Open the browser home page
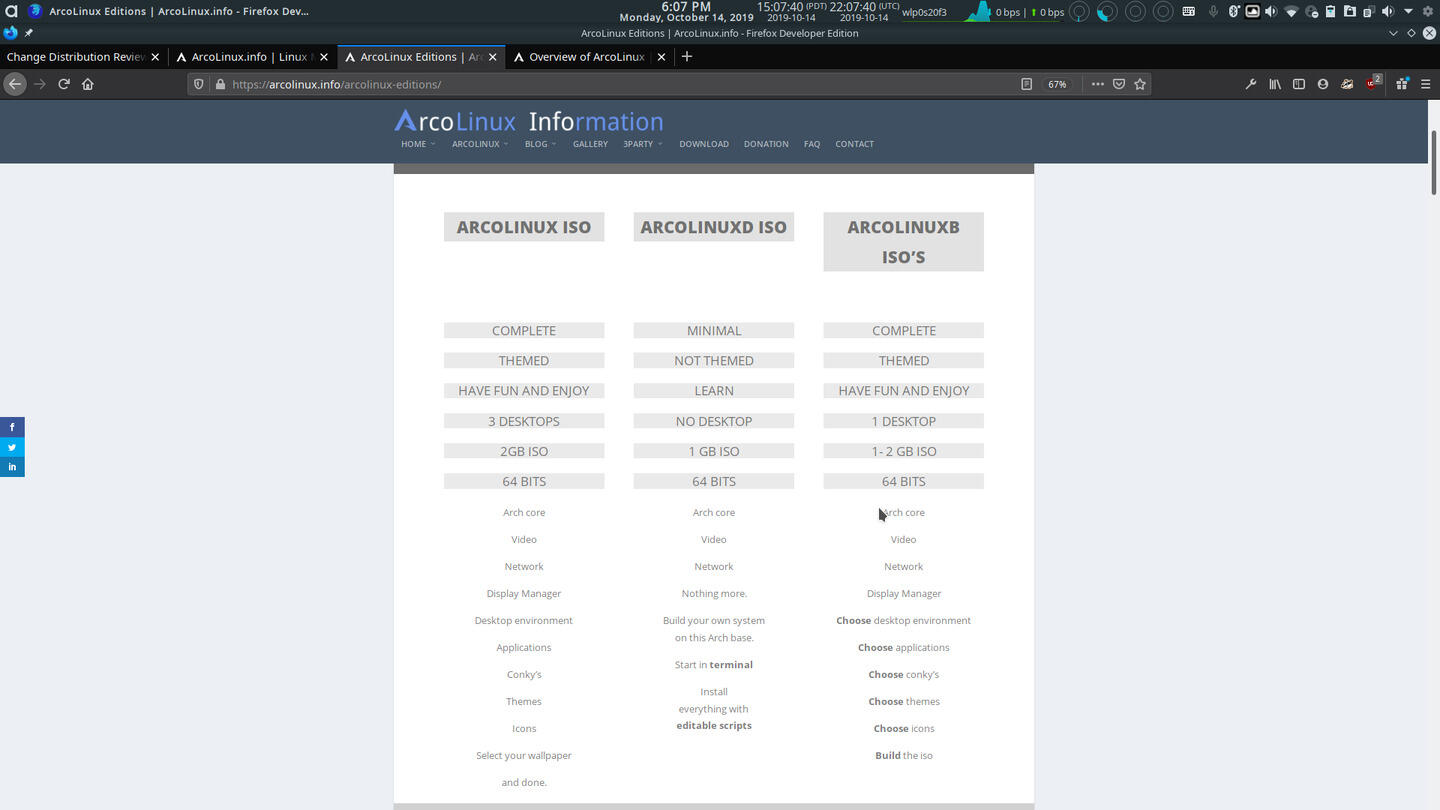1440x810 pixels. (x=88, y=84)
